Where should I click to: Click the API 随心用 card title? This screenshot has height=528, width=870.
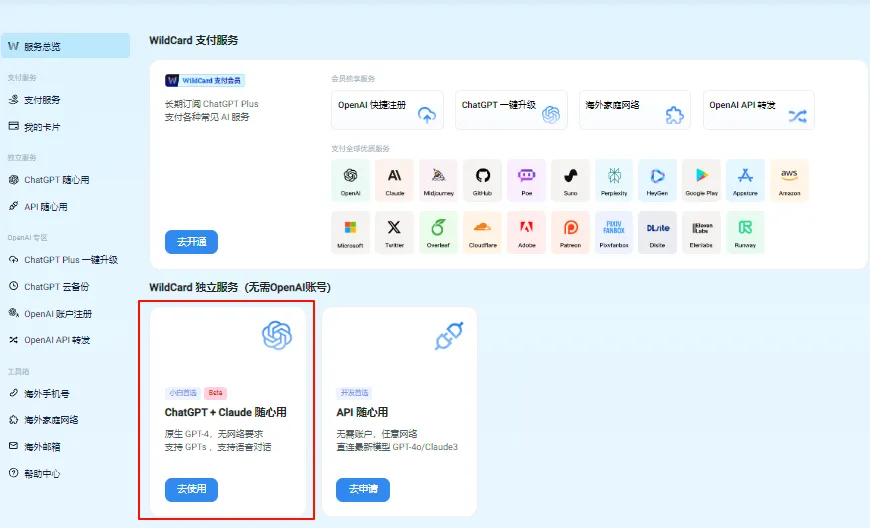pos(362,412)
